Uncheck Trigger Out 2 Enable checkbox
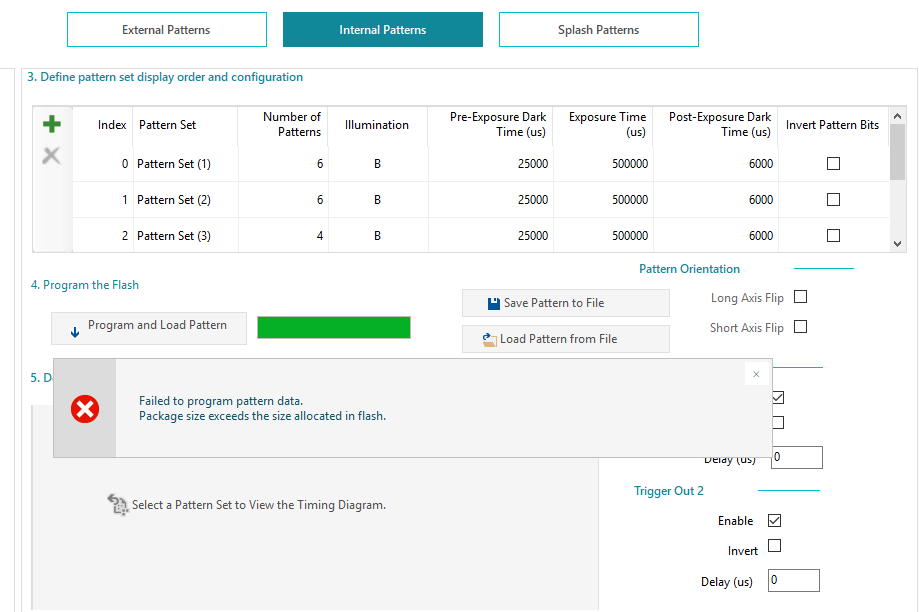 774,520
